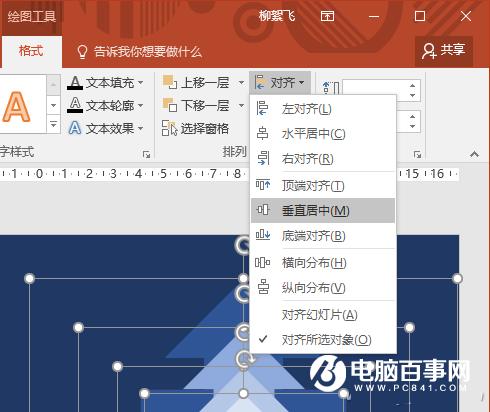Choose Align Center (水平居中) option
Screen dimensions: 490x412
[x=323, y=134]
